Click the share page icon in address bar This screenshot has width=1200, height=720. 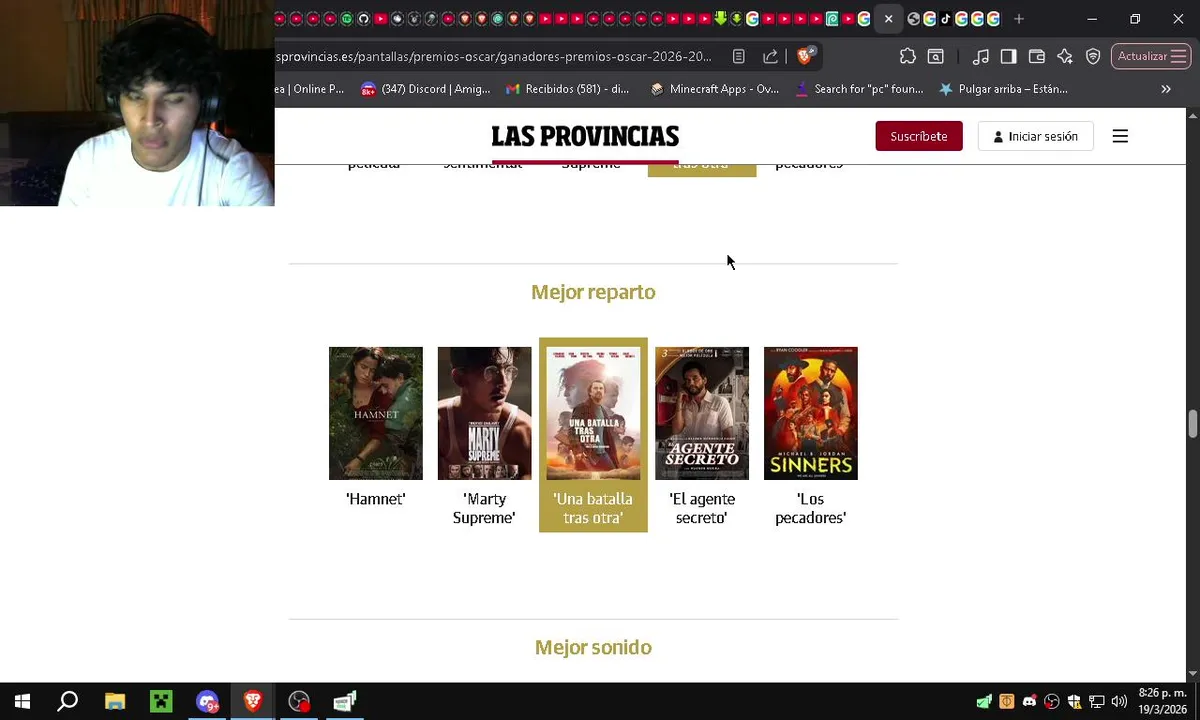click(x=770, y=56)
